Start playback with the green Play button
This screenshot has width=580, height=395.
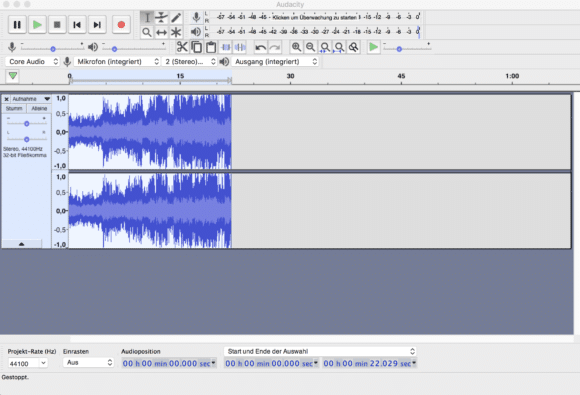[x=37, y=25]
